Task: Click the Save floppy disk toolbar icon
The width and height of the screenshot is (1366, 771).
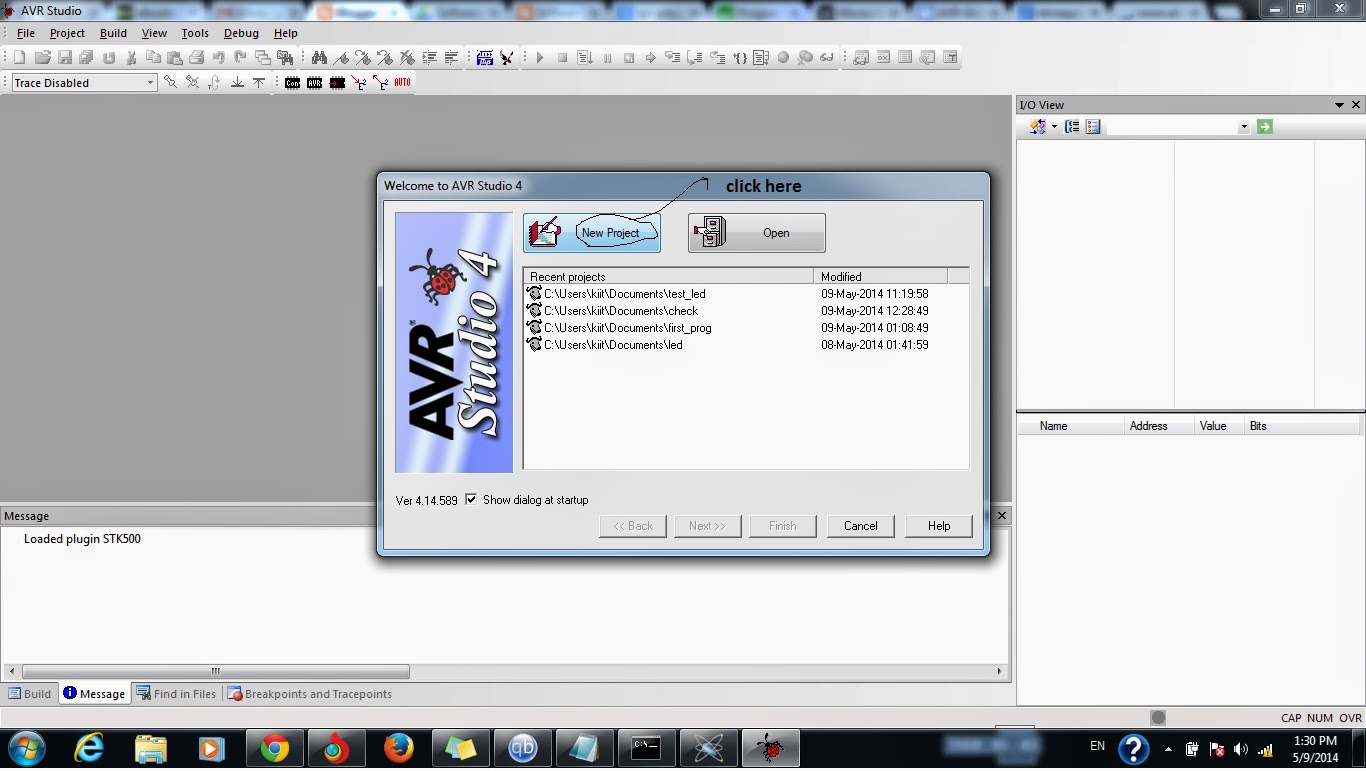Action: pyautogui.click(x=64, y=58)
